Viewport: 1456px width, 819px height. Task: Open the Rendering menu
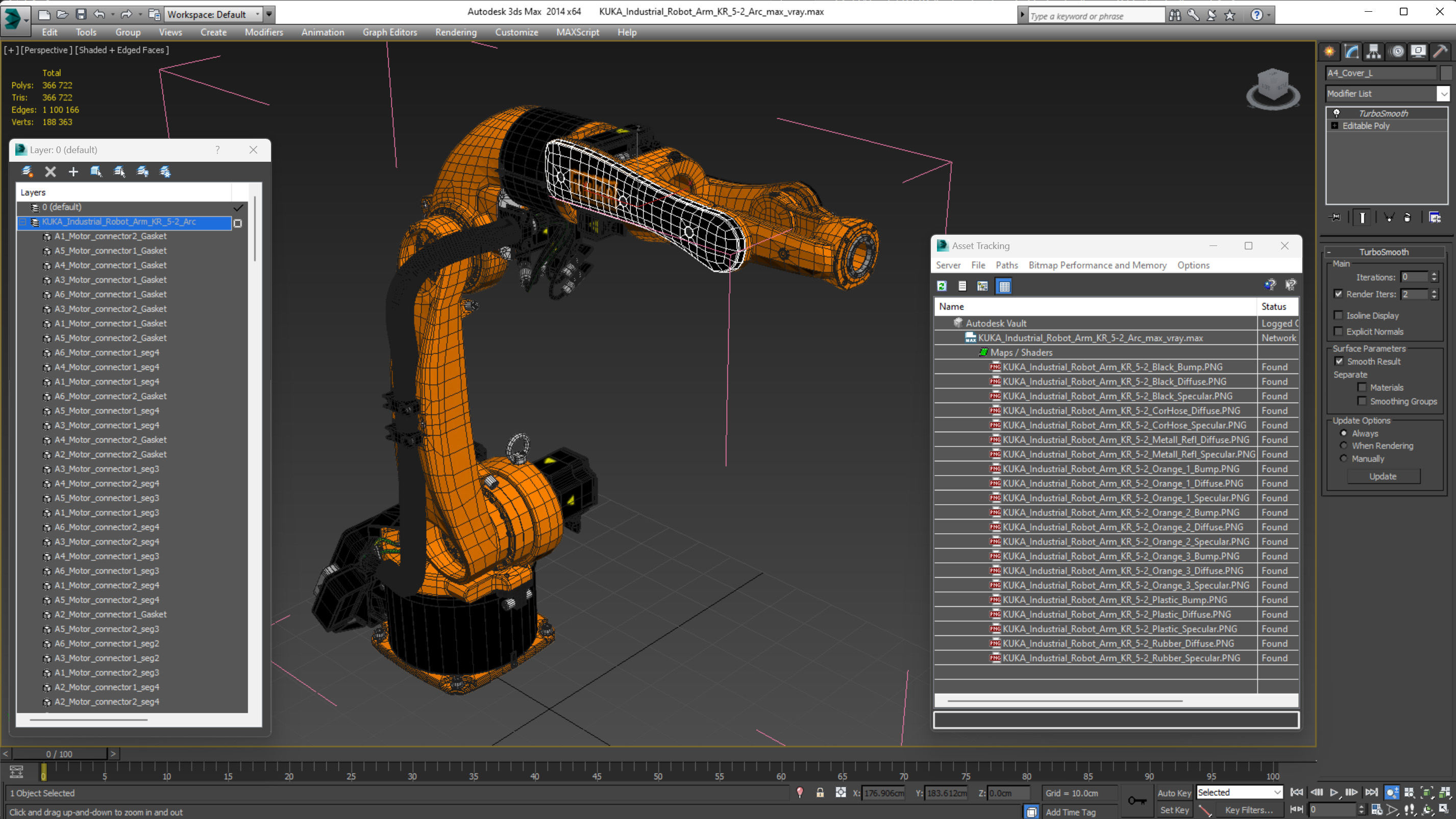tap(456, 32)
